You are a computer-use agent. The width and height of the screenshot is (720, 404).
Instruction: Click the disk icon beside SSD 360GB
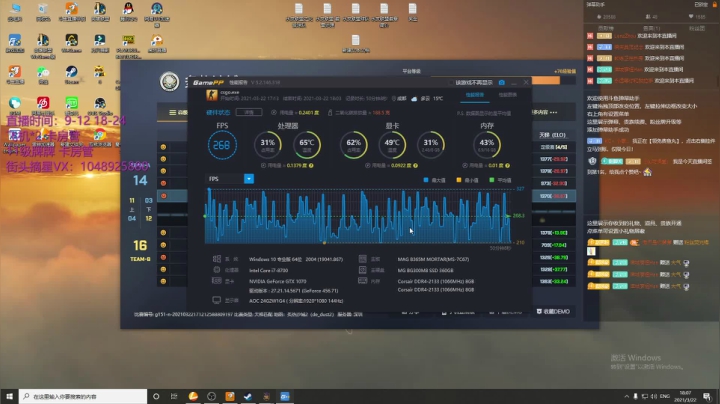point(363,270)
